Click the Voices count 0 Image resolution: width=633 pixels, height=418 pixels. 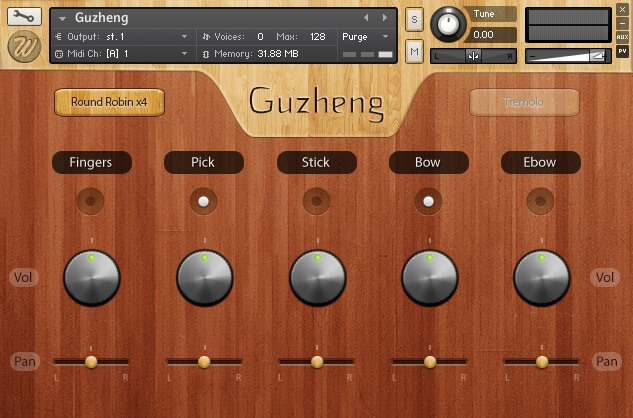tap(260, 37)
